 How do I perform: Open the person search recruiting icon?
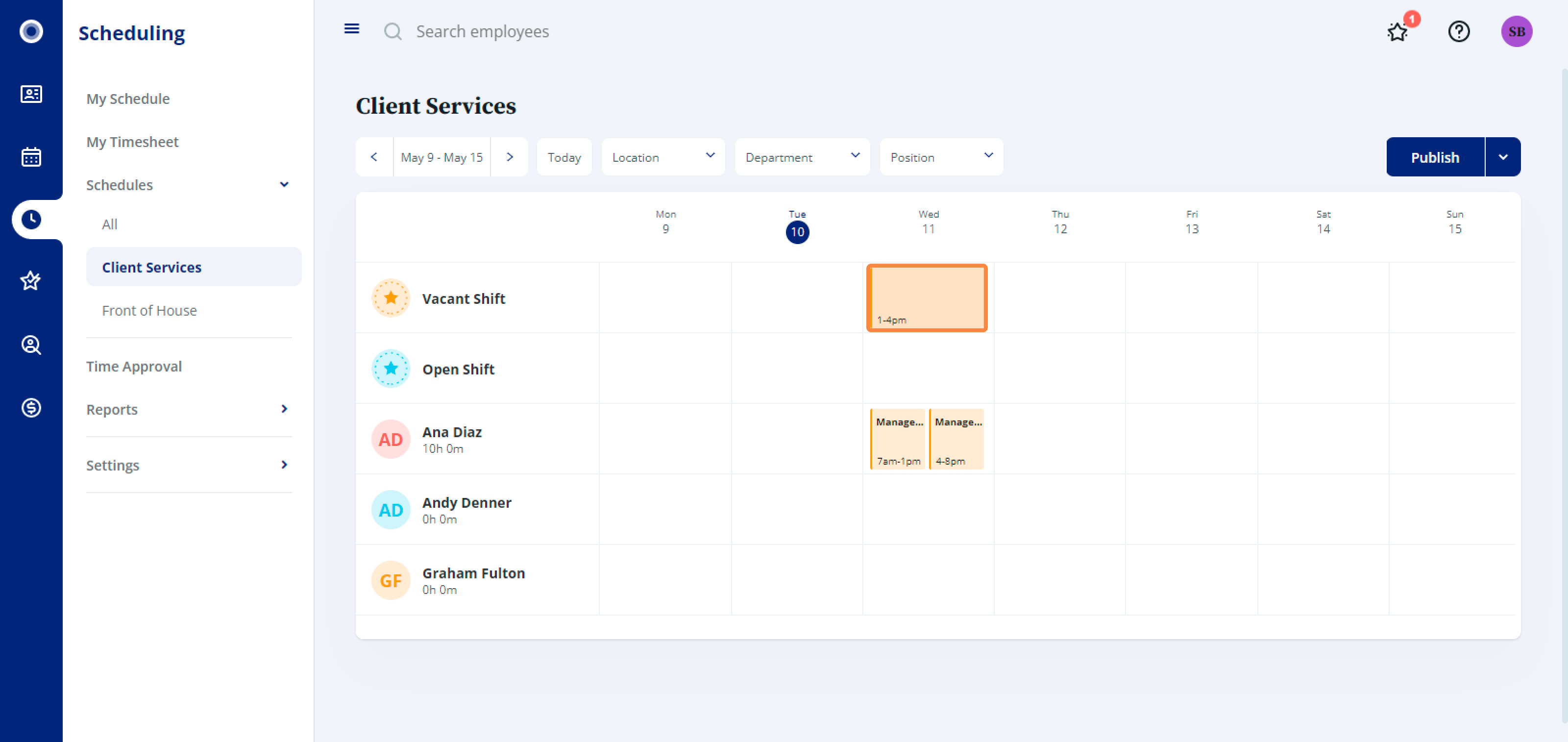click(31, 345)
